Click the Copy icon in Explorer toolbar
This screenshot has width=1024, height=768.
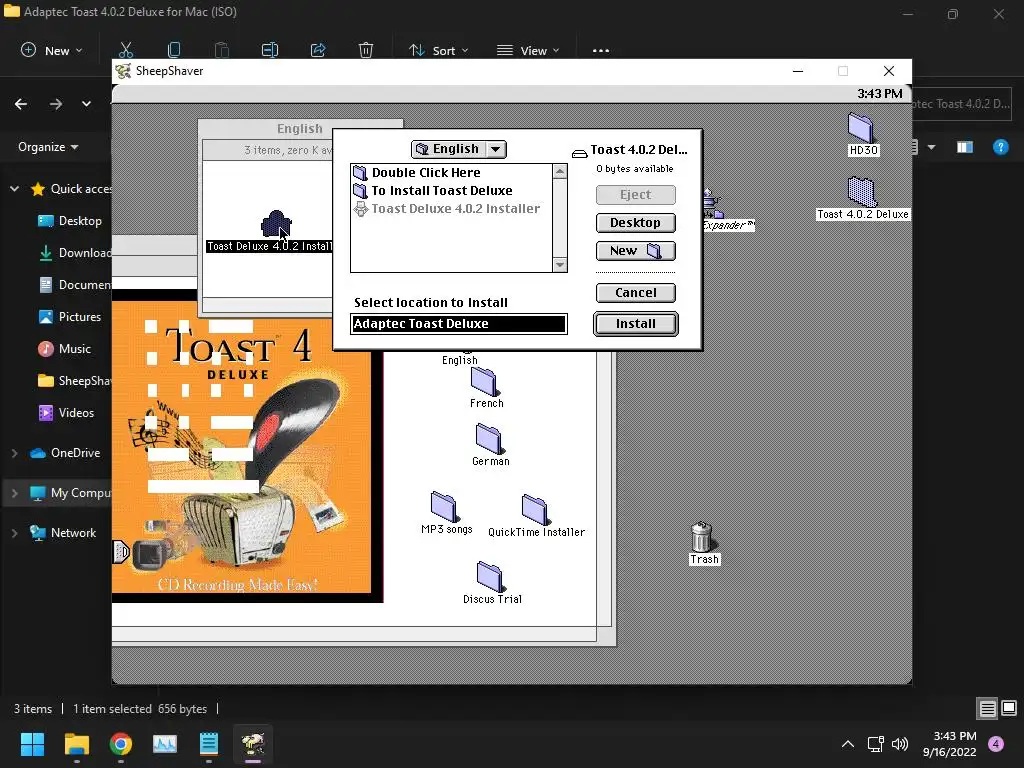pos(174,50)
